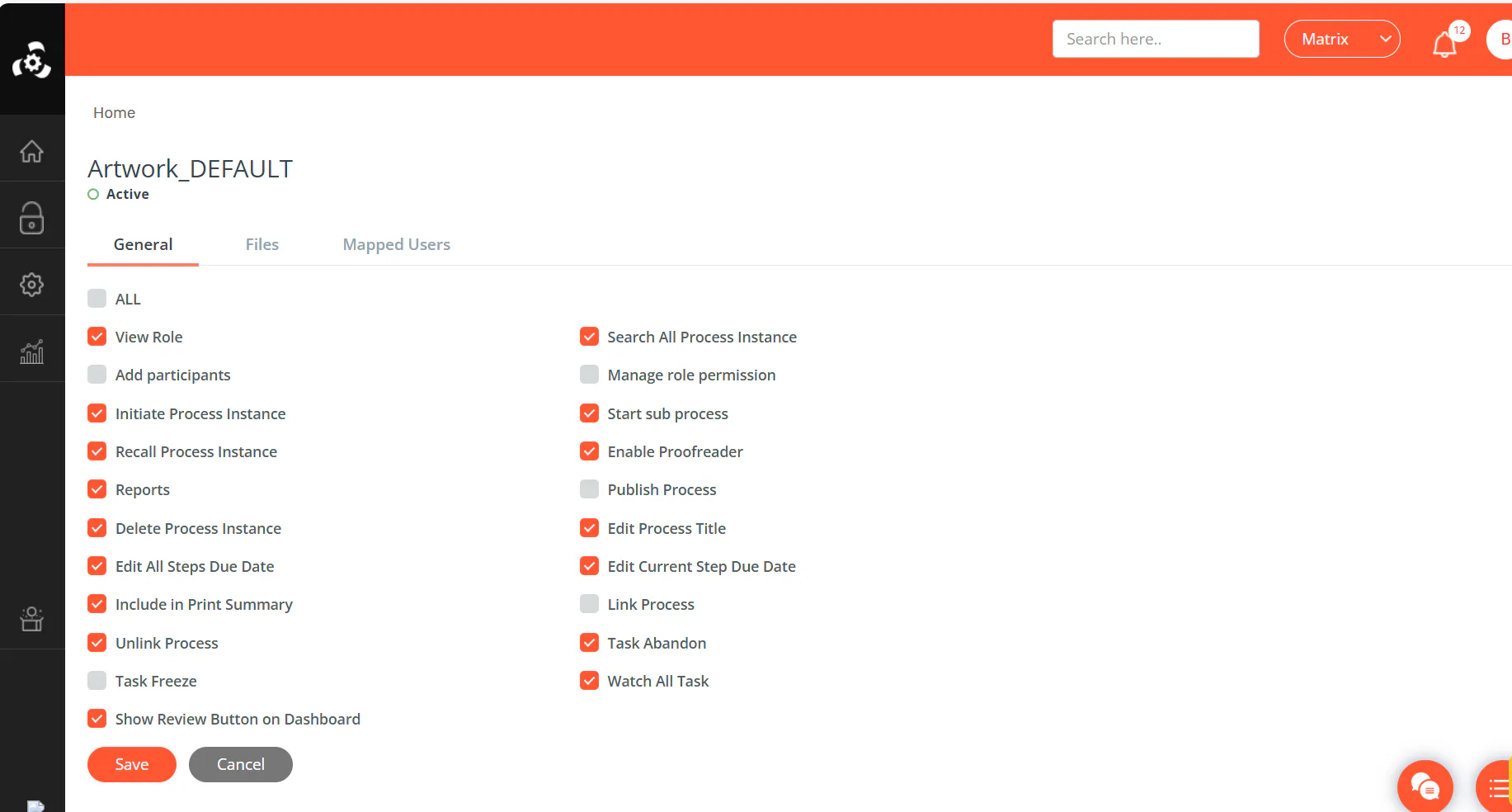Uncheck View Role permission

(97, 337)
